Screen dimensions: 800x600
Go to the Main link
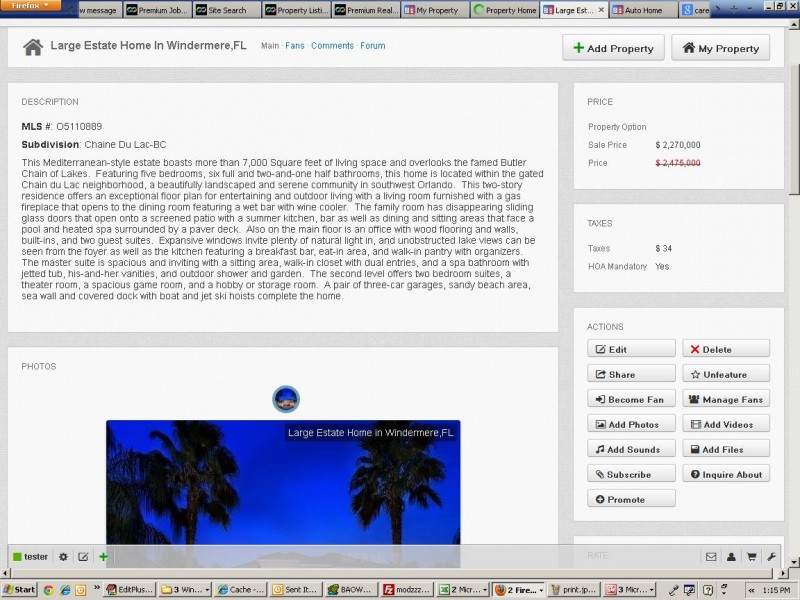coord(270,46)
